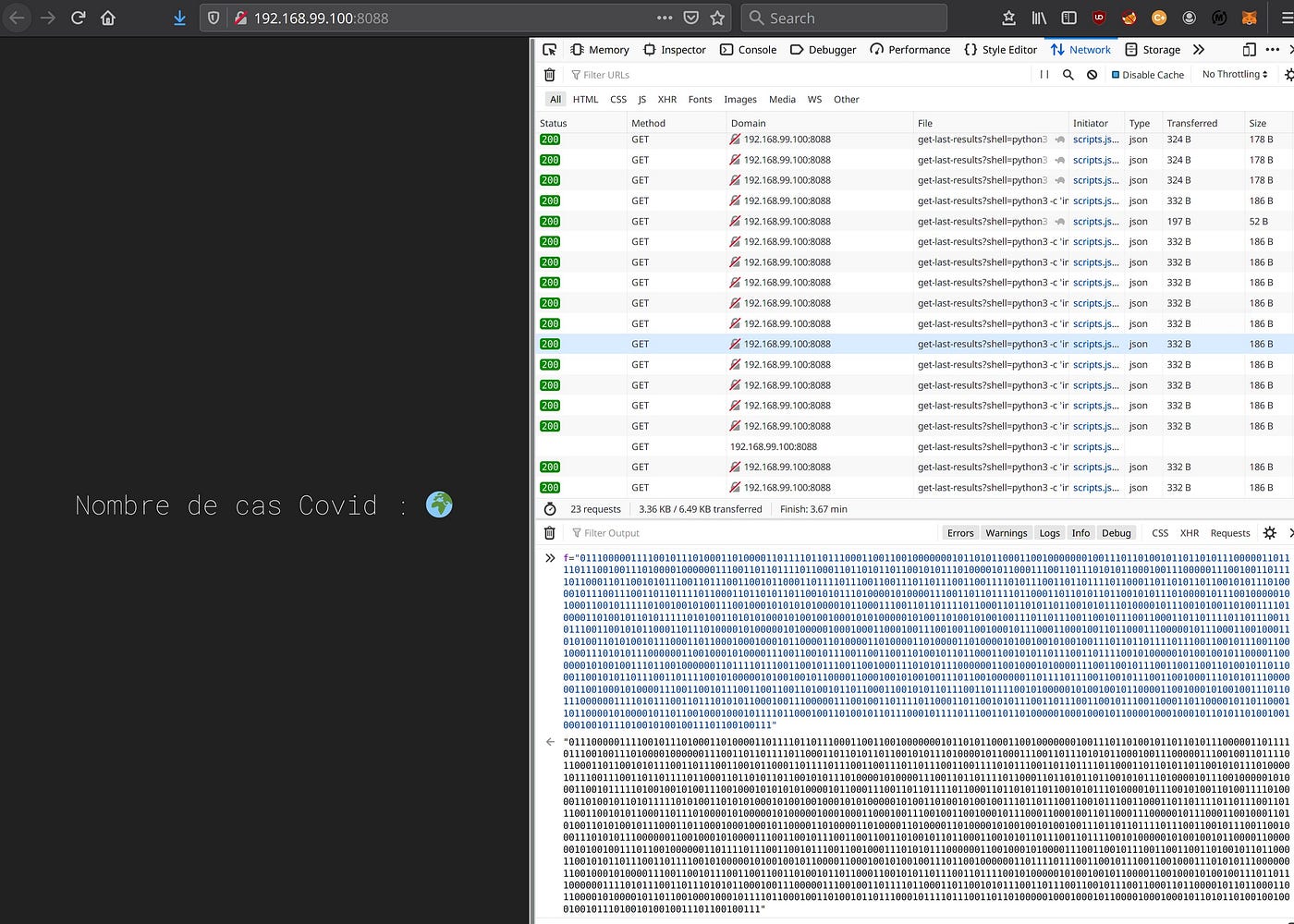Toggle the Logs console filter
This screenshot has height=924, width=1294.
[1049, 533]
